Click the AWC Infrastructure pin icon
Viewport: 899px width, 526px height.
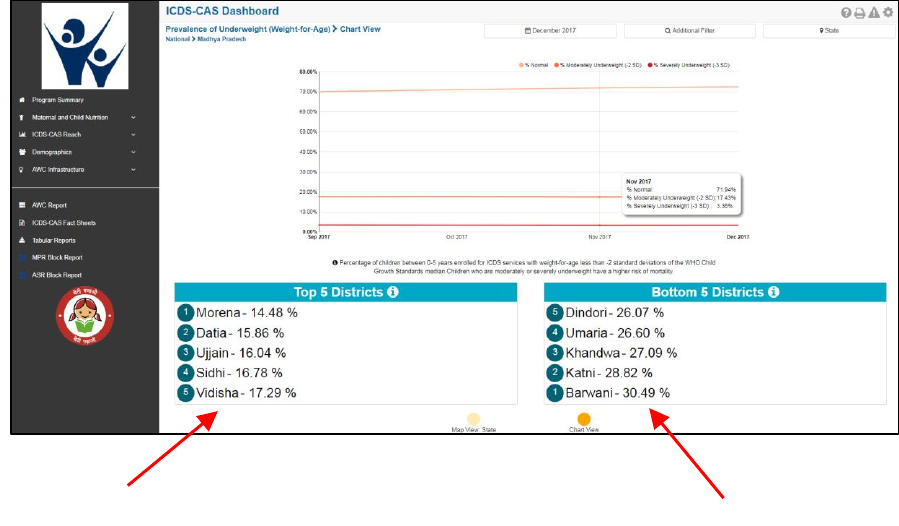22,170
